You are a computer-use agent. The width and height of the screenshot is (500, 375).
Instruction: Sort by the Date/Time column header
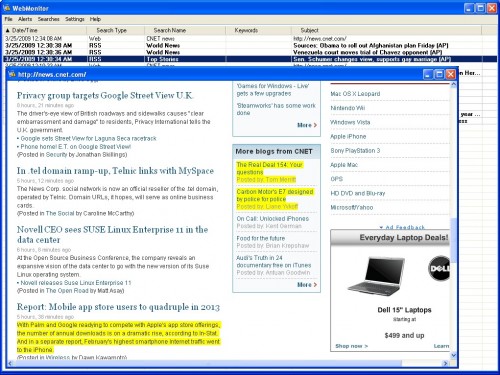(x=45, y=30)
